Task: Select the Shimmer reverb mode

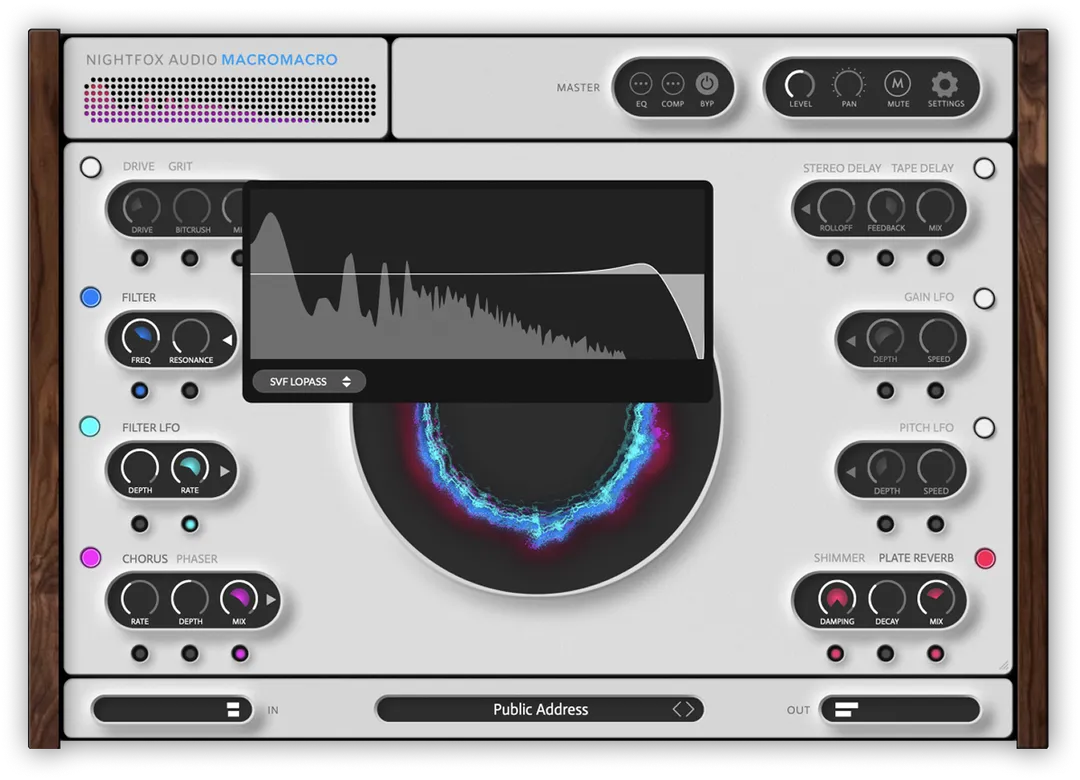Action: 839,558
